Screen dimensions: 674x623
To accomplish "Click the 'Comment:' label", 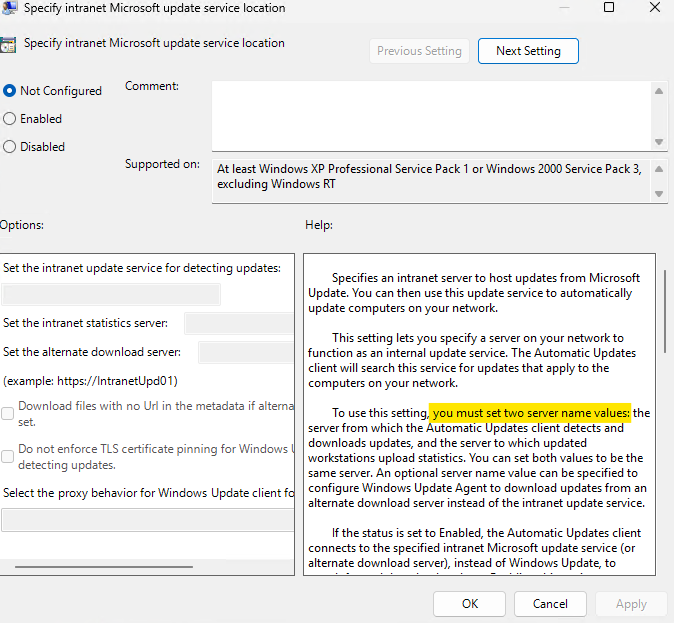I will click(x=152, y=86).
